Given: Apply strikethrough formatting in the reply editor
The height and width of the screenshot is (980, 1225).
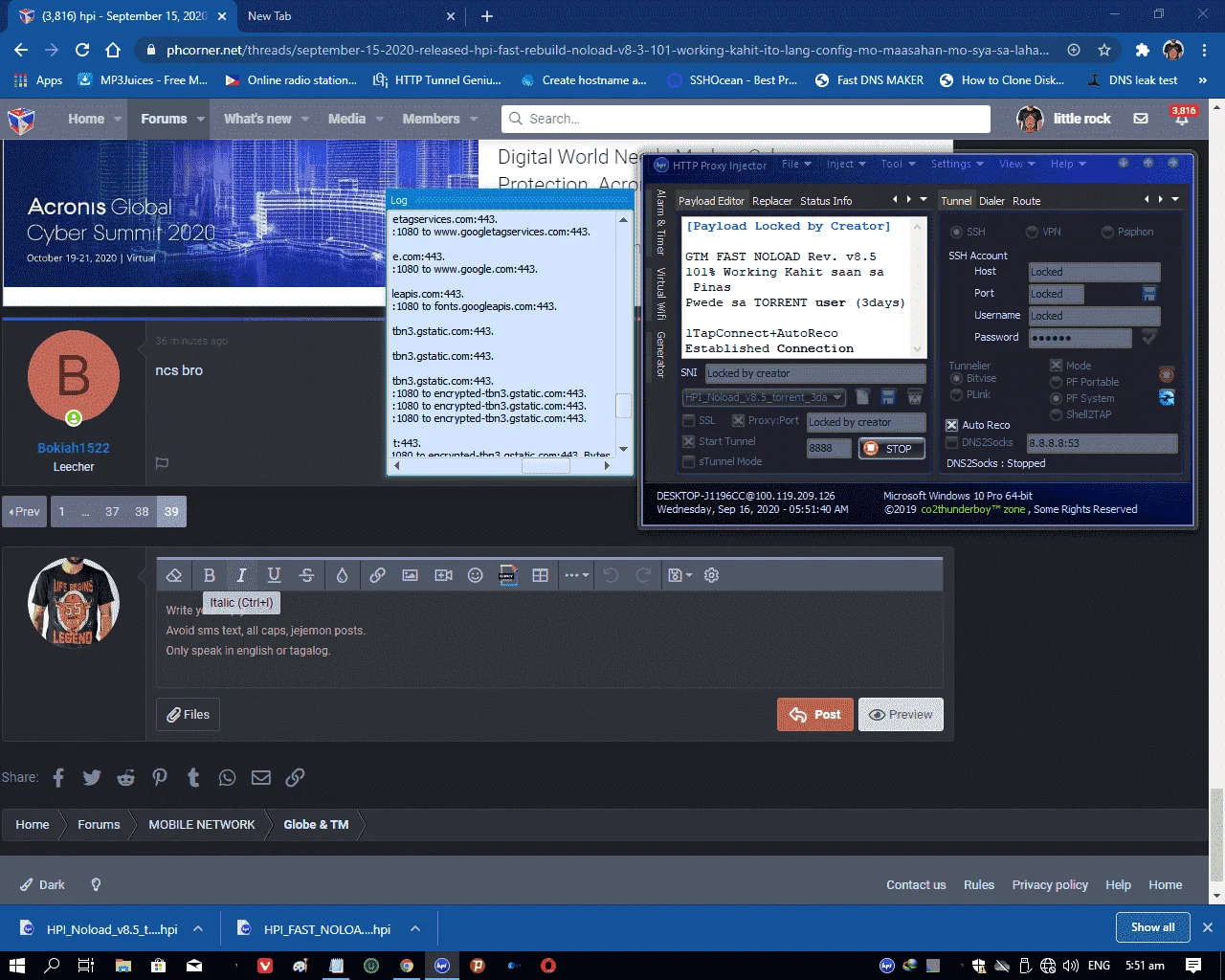Looking at the screenshot, I should 306,575.
